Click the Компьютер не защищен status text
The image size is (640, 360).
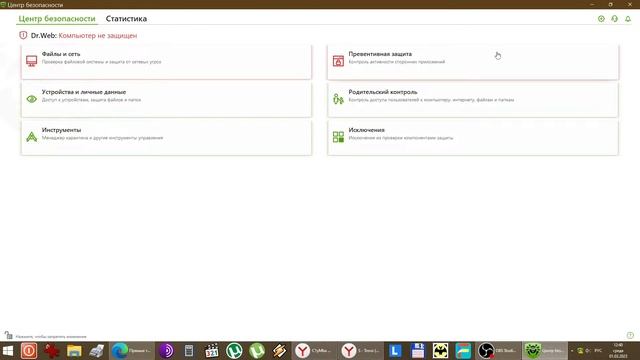pos(98,36)
